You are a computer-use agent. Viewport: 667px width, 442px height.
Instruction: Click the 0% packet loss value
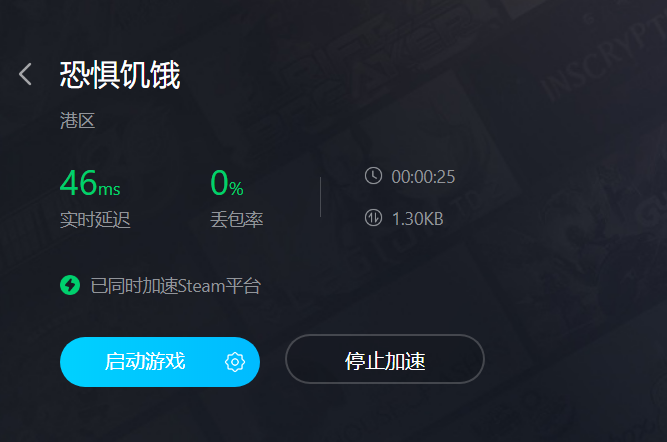227,183
